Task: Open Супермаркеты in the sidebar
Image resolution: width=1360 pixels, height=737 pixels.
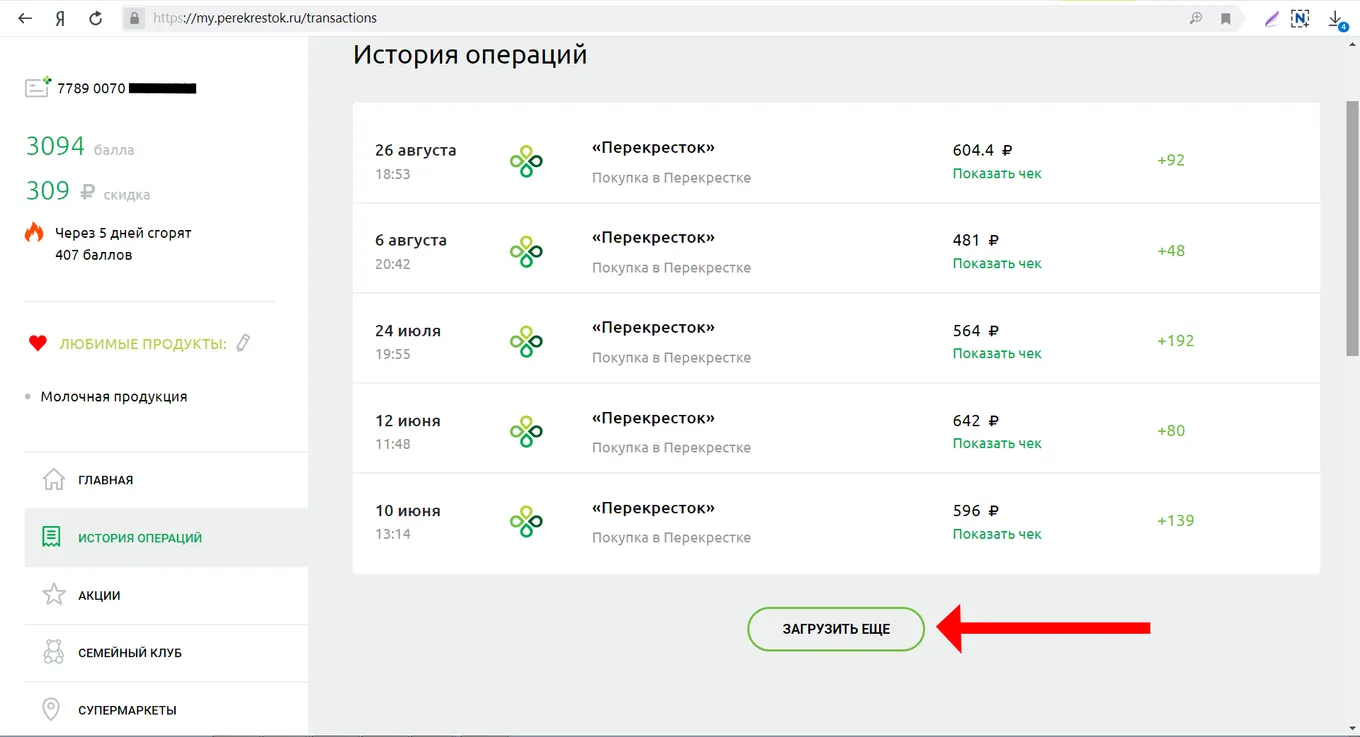Action: (166, 710)
